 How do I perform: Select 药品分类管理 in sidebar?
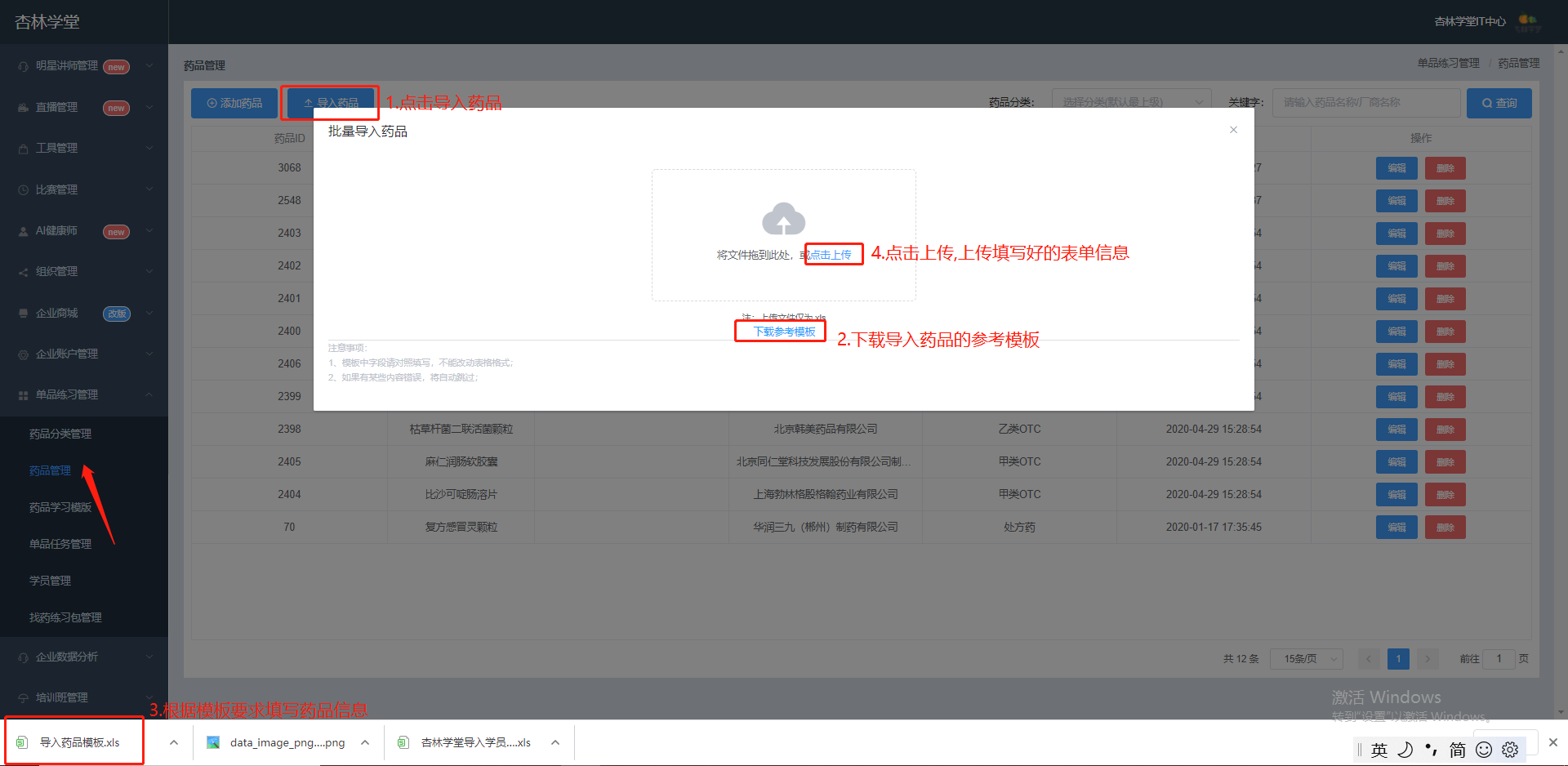60,434
